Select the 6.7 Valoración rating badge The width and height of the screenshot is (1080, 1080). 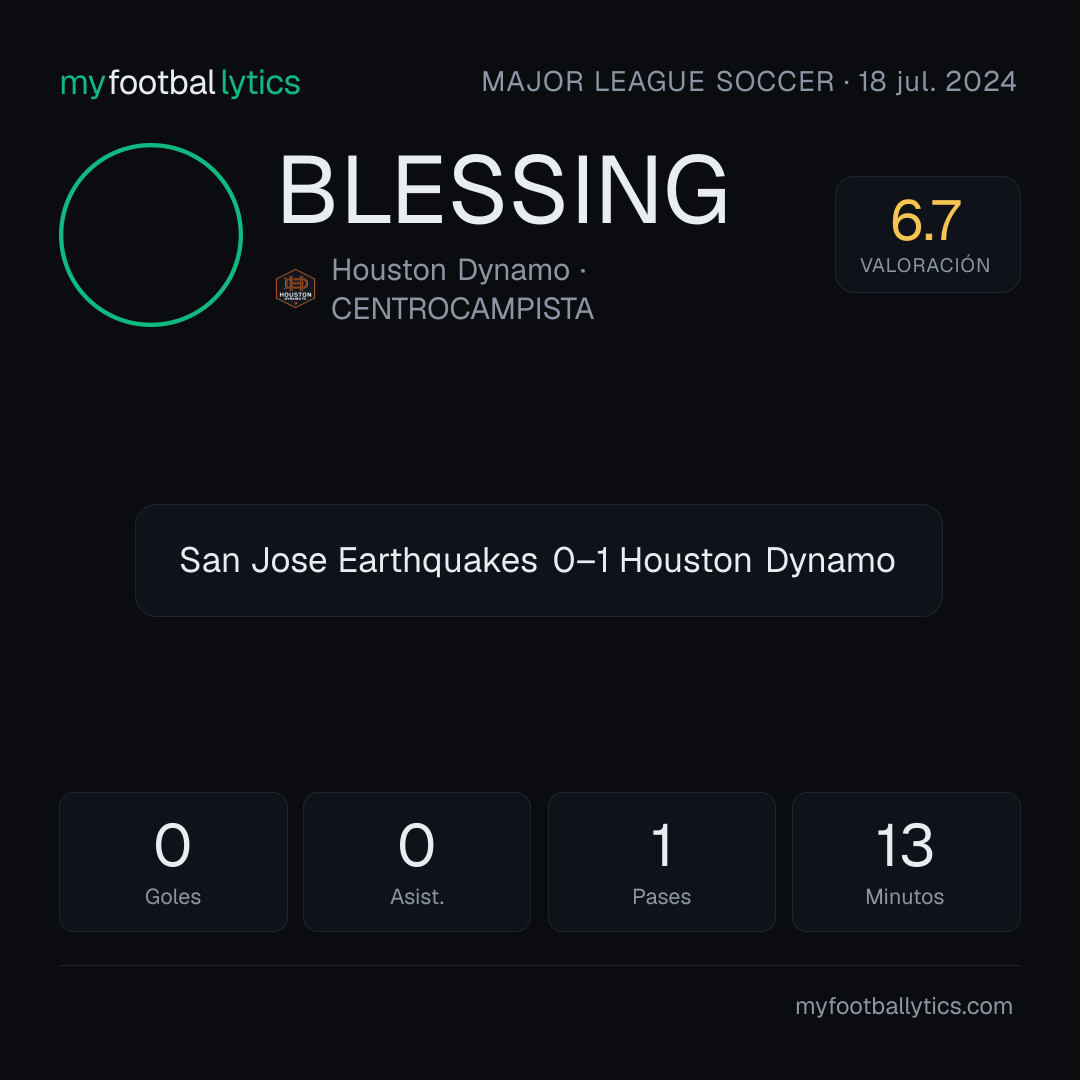point(927,234)
